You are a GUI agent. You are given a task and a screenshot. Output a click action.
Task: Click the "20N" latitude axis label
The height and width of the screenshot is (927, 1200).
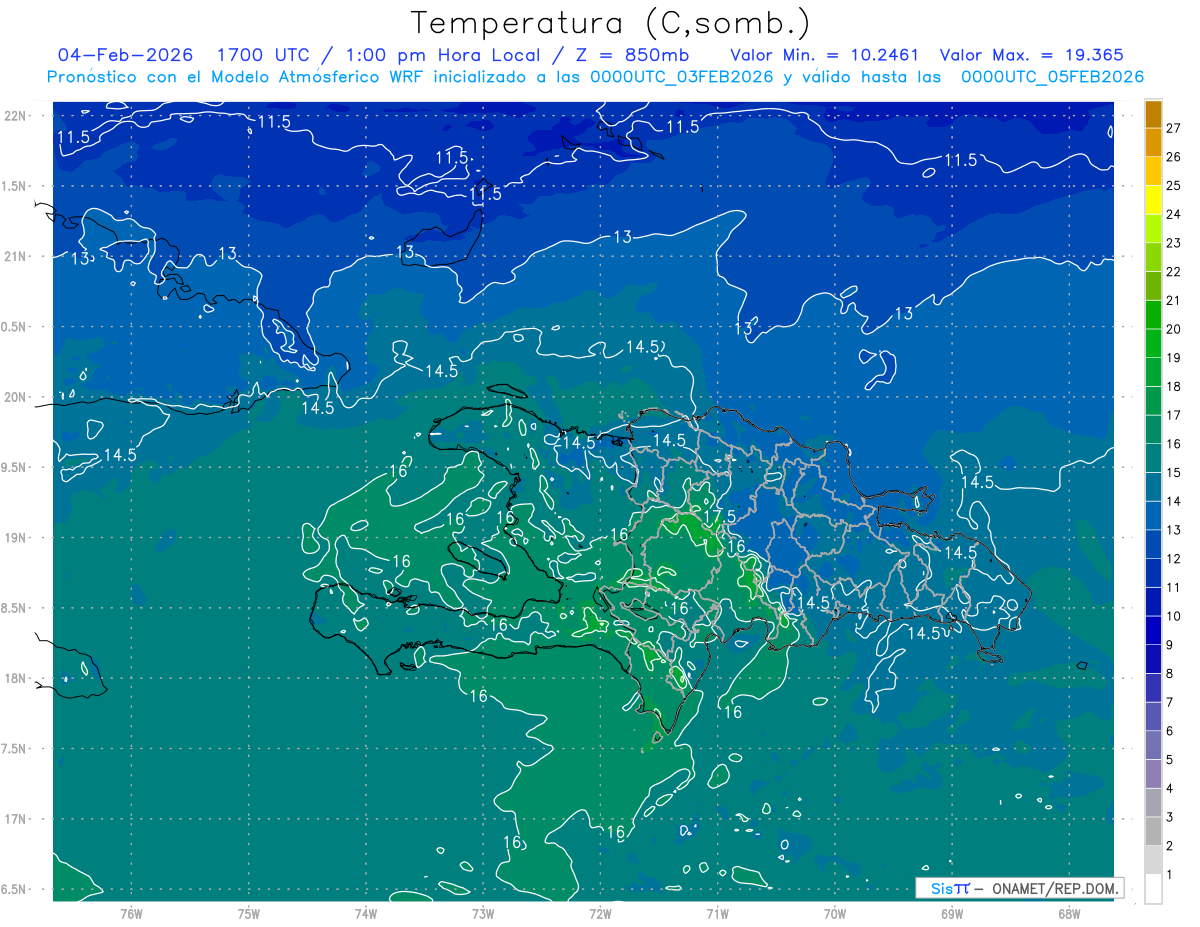17,397
